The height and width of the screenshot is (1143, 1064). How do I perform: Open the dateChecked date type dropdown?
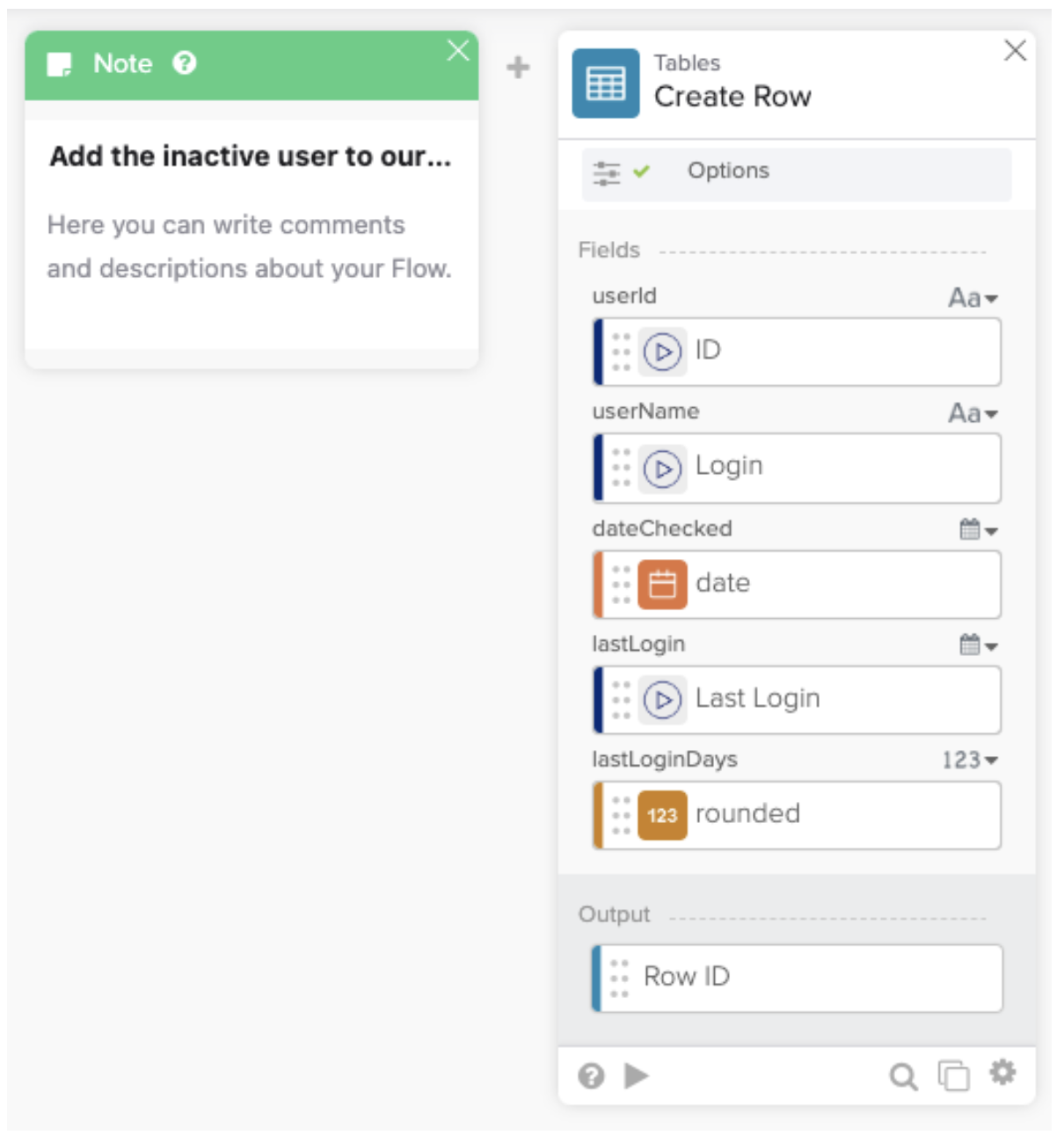point(978,529)
